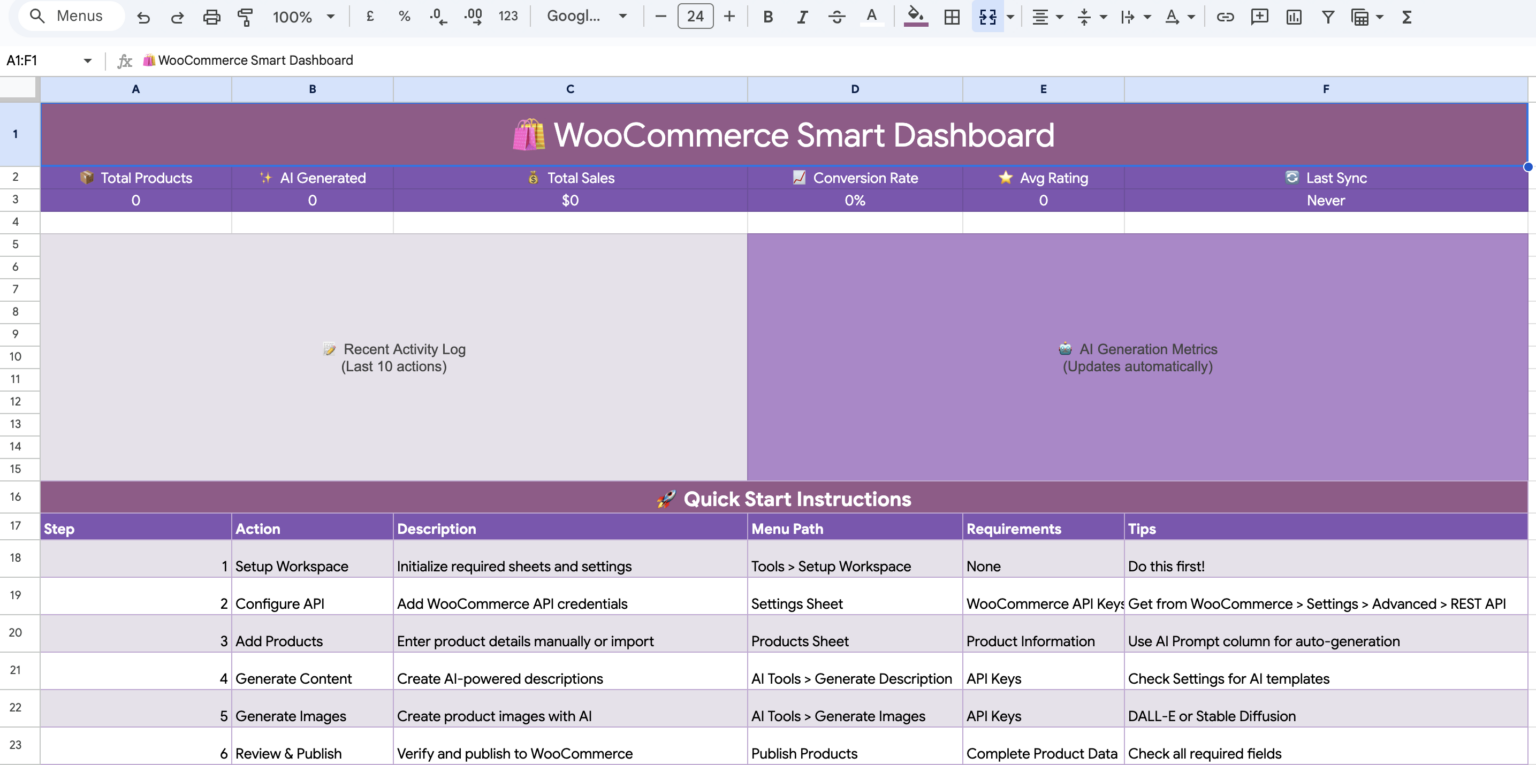1536x765 pixels.
Task: Click the Quick Start Instructions header row
Action: click(x=784, y=498)
